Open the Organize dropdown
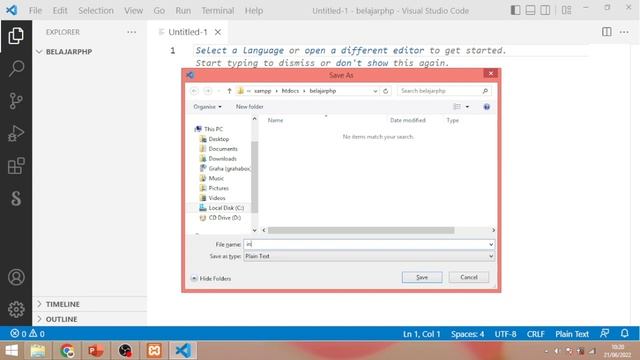This screenshot has width=640, height=360. click(x=207, y=107)
